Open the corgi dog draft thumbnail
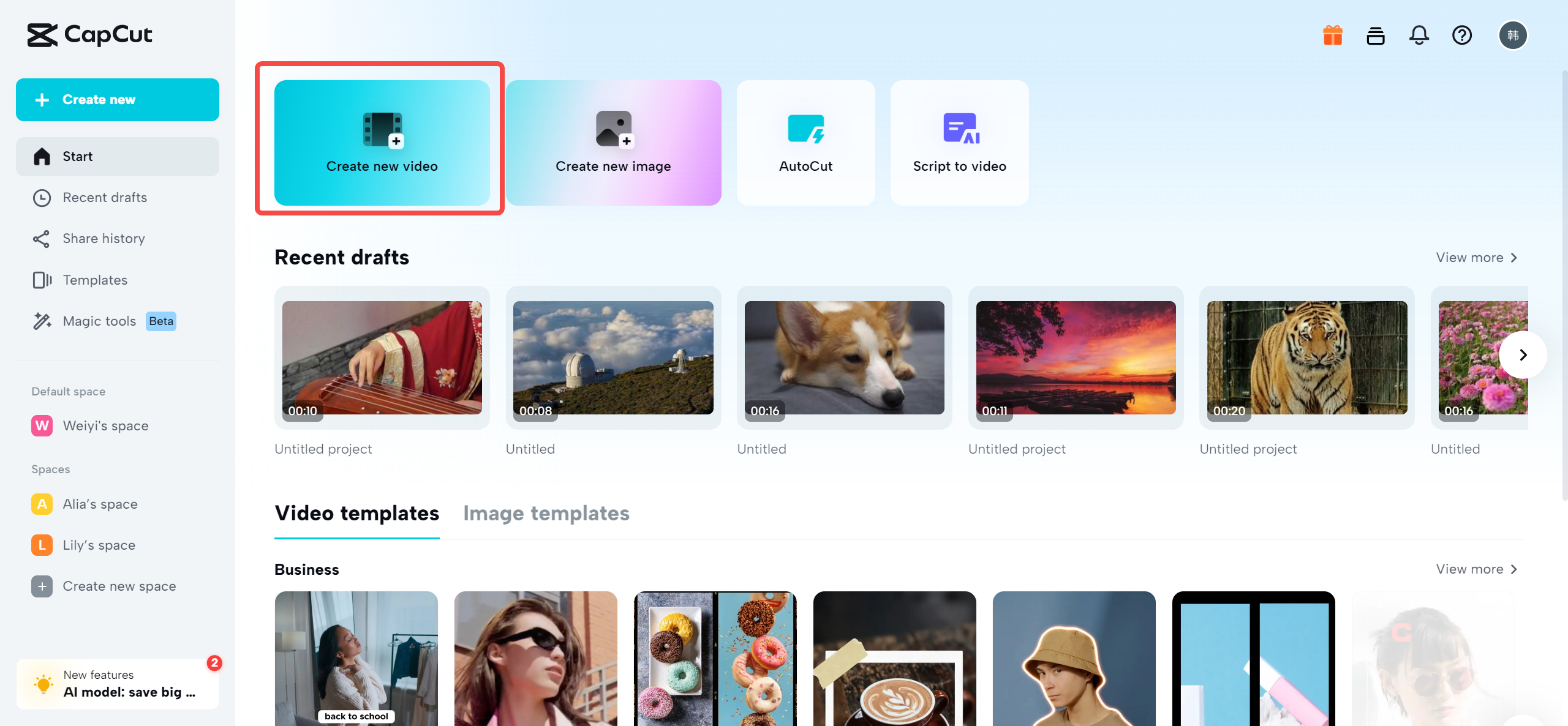Image resolution: width=1568 pixels, height=726 pixels. pos(844,357)
